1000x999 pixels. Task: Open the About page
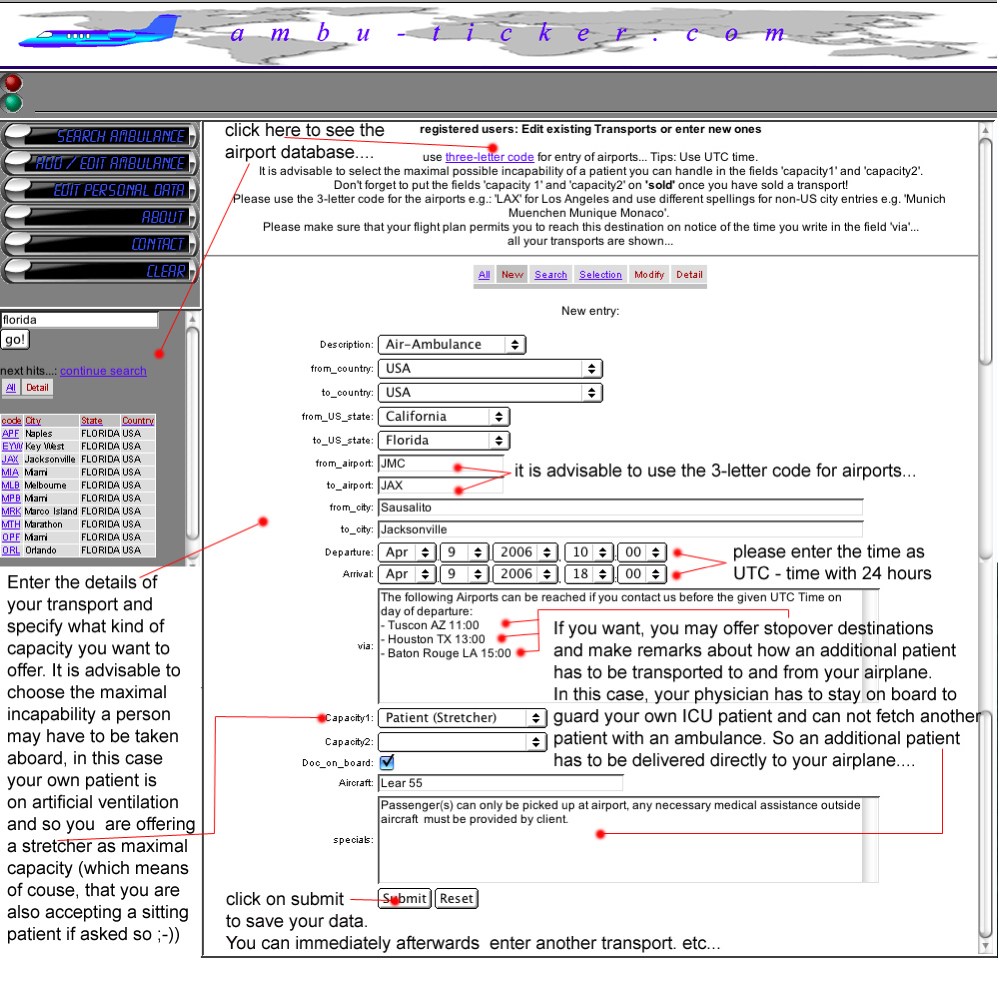point(99,217)
